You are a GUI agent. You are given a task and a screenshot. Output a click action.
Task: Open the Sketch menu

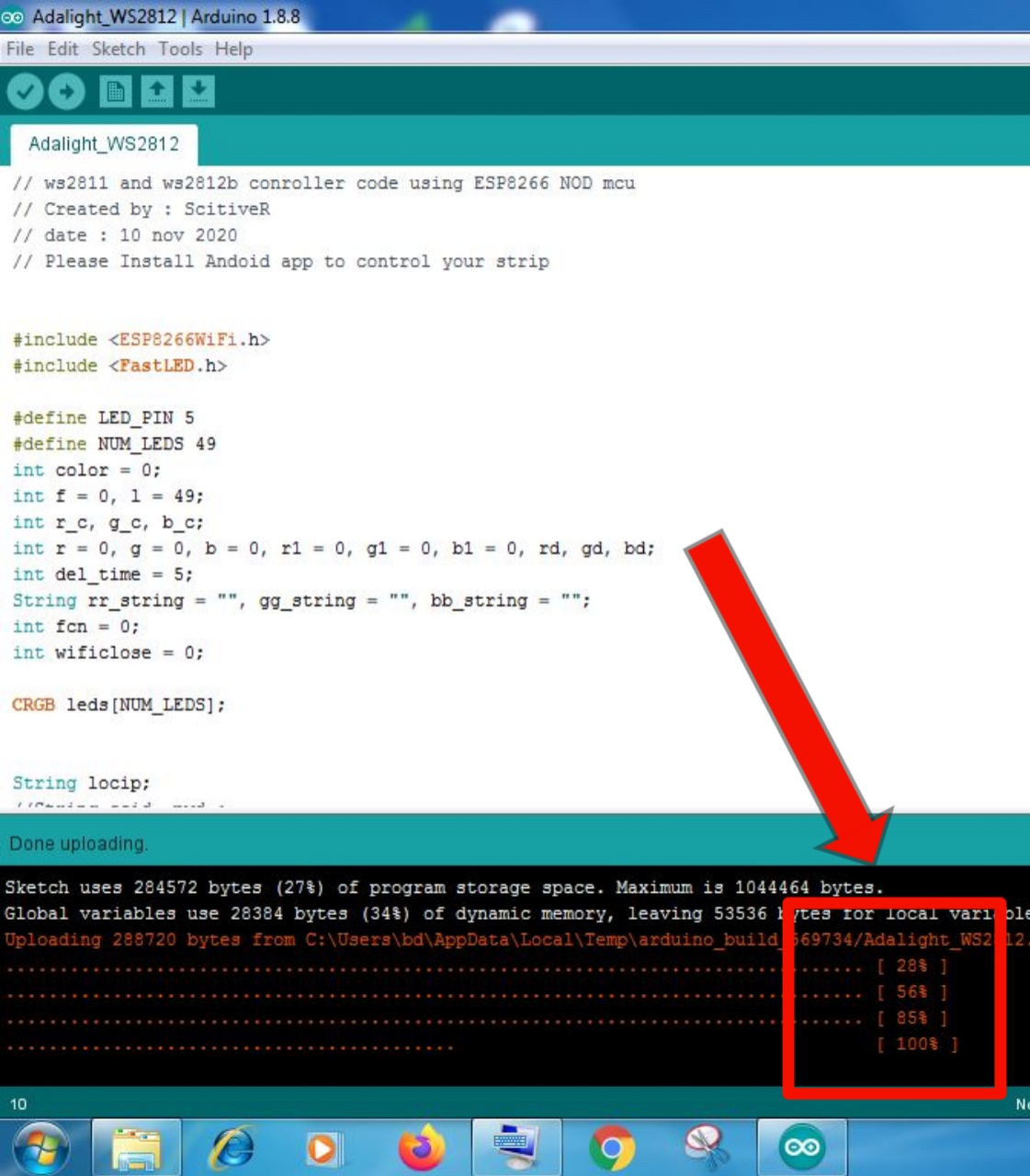click(119, 49)
